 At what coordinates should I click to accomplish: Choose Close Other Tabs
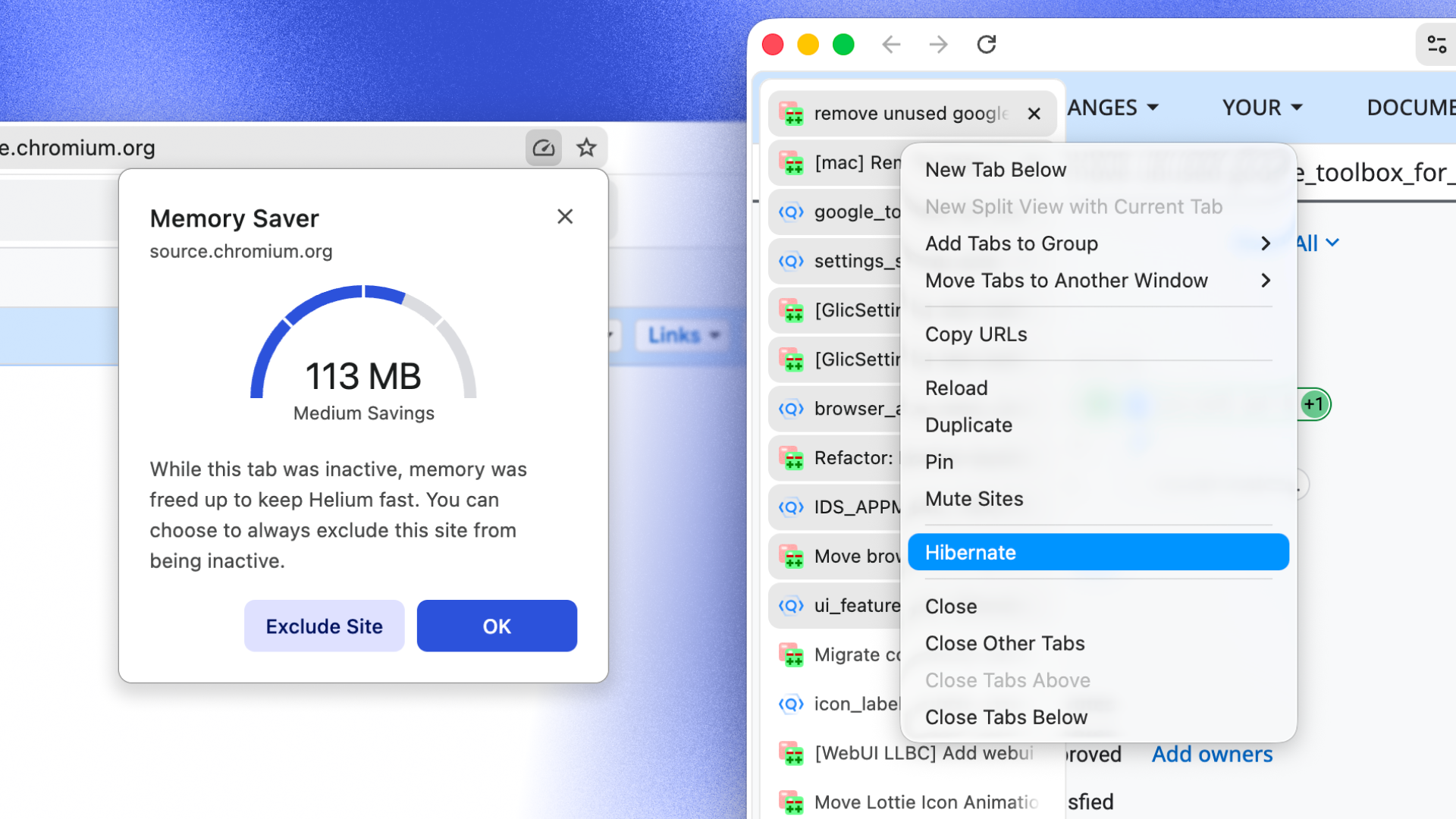[1098, 644]
